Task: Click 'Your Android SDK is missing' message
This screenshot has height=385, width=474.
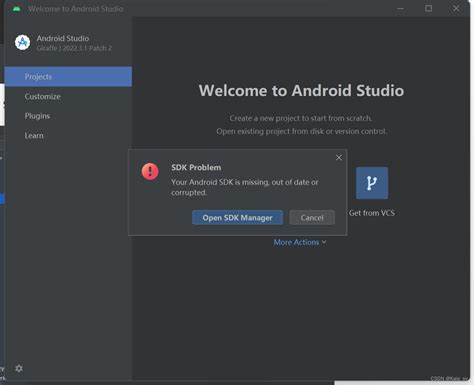Action: [x=244, y=187]
